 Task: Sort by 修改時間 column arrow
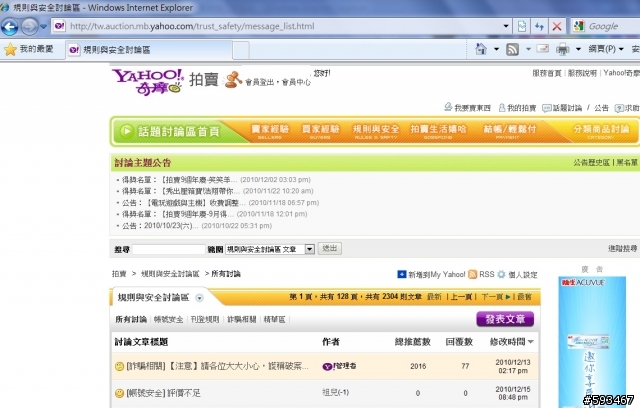coord(531,342)
